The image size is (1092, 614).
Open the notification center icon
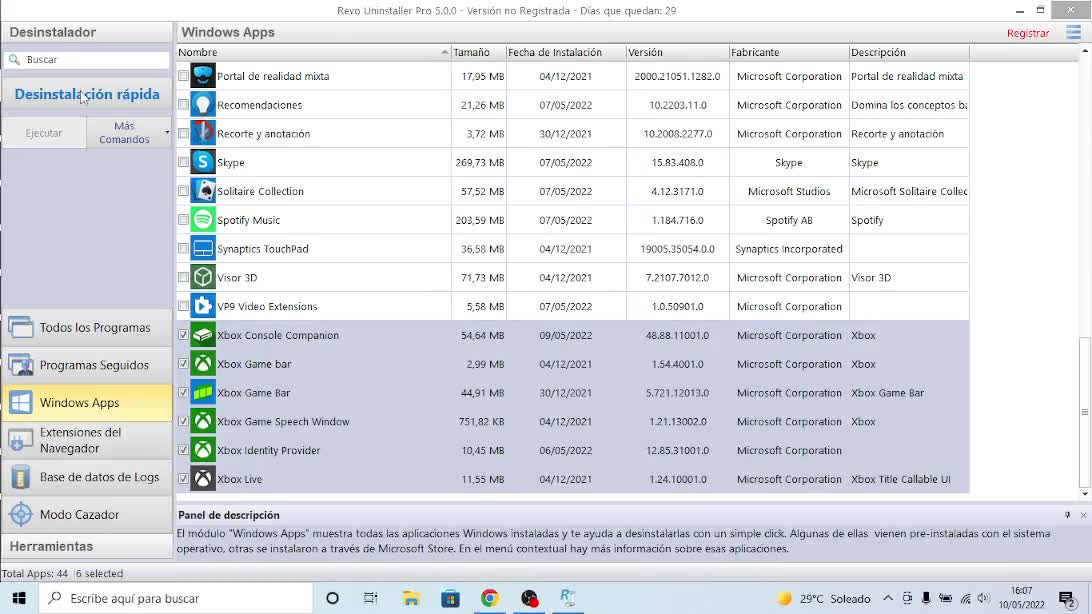[x=1066, y=599]
